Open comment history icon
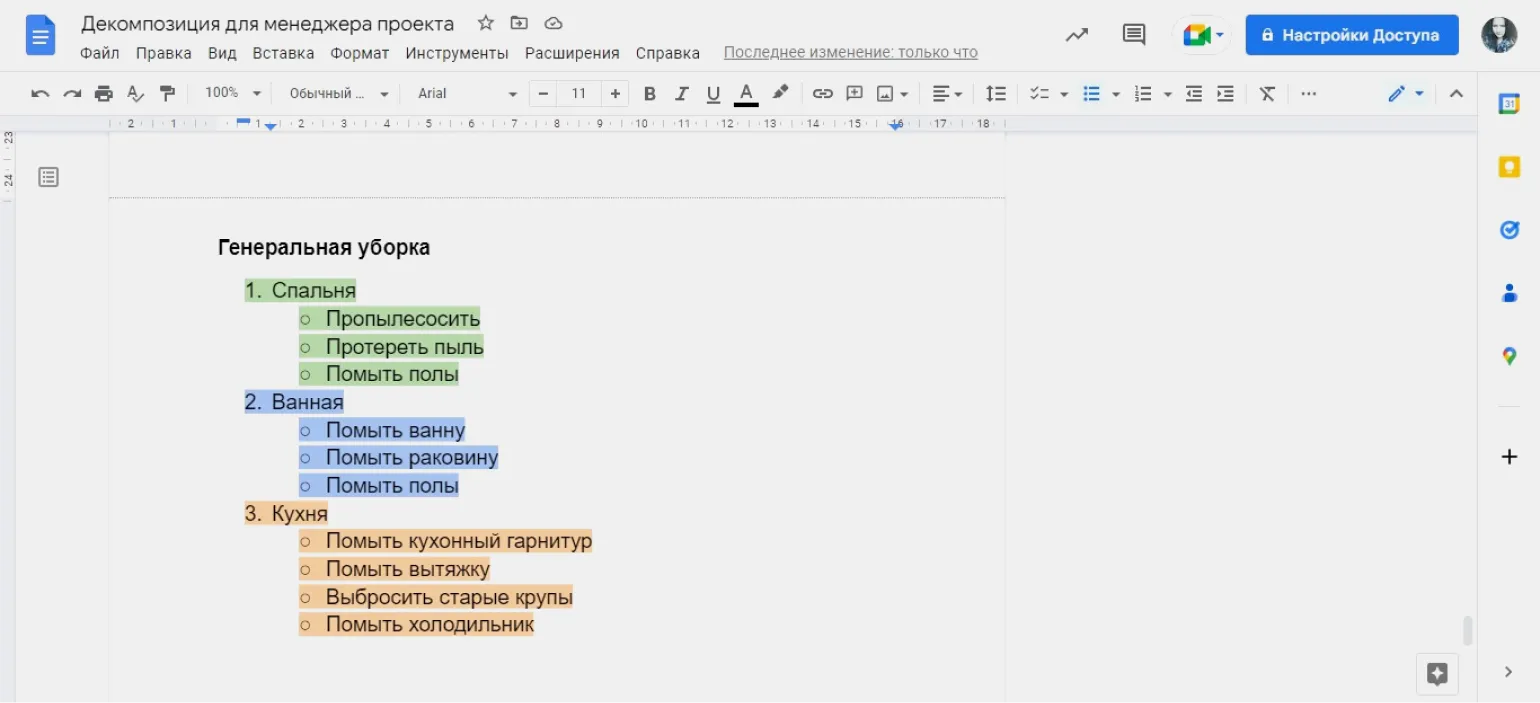The width and height of the screenshot is (1540, 703). (x=1133, y=35)
